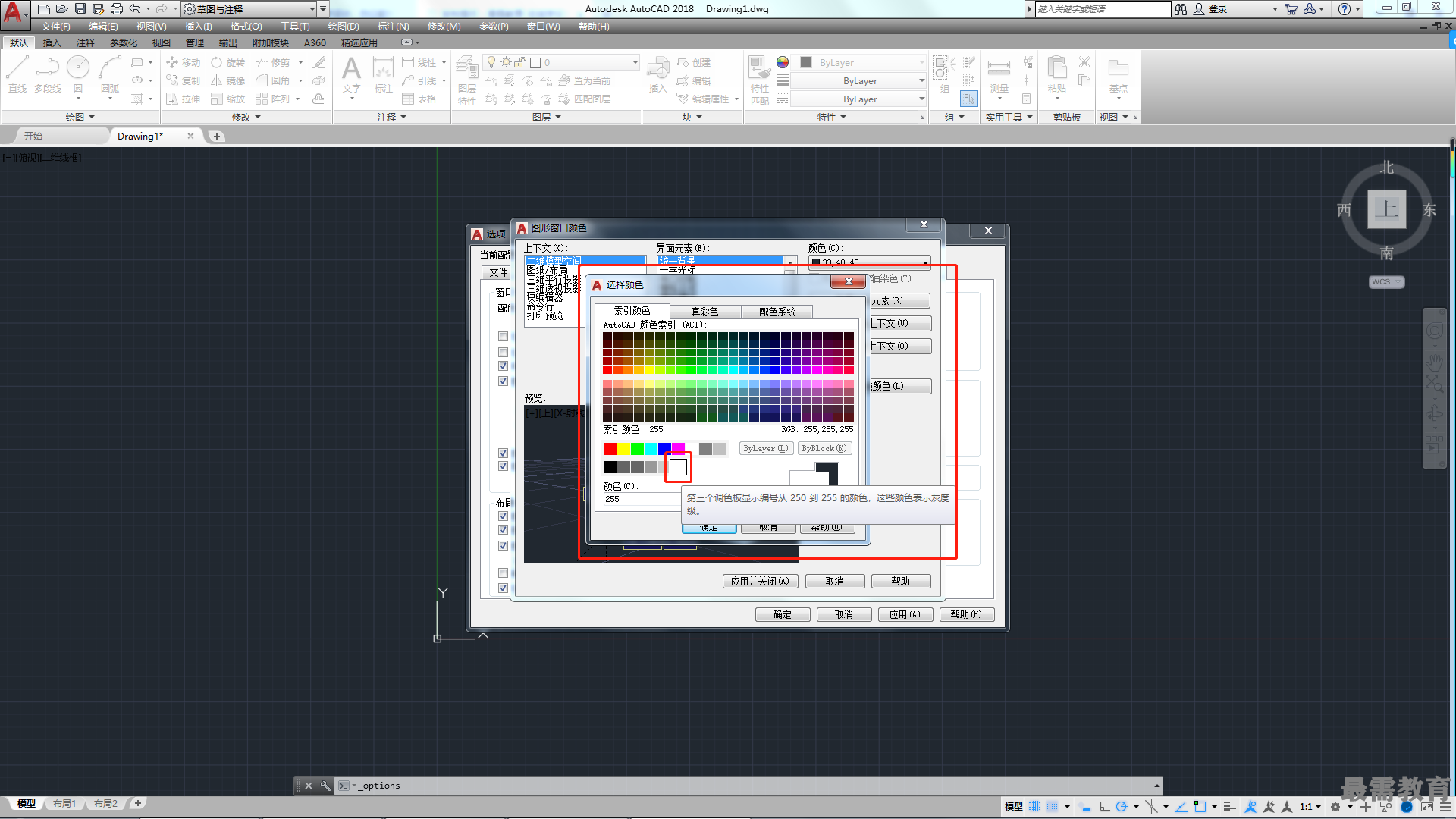Click the Stretch (拉伸) tool
Screen dimensions: 1456x819
pyautogui.click(x=183, y=99)
